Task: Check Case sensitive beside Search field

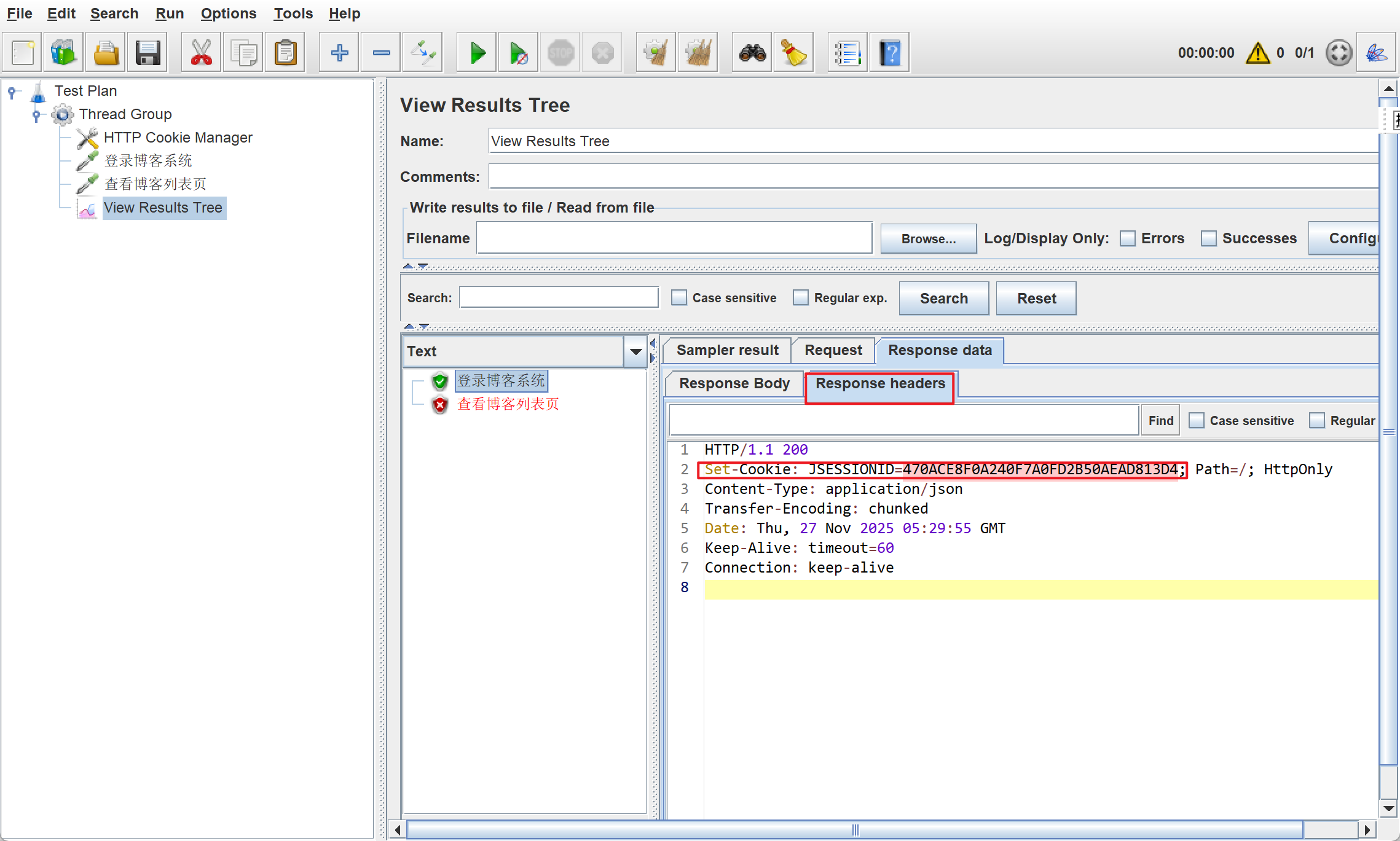Action: pyautogui.click(x=679, y=298)
